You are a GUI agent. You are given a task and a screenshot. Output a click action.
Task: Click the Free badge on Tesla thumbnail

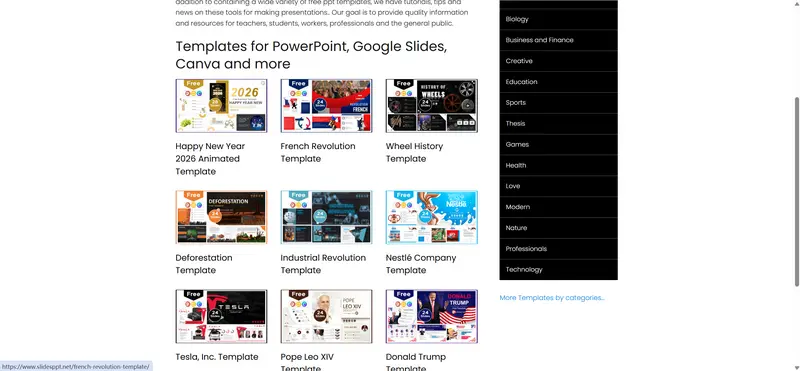tap(194, 294)
